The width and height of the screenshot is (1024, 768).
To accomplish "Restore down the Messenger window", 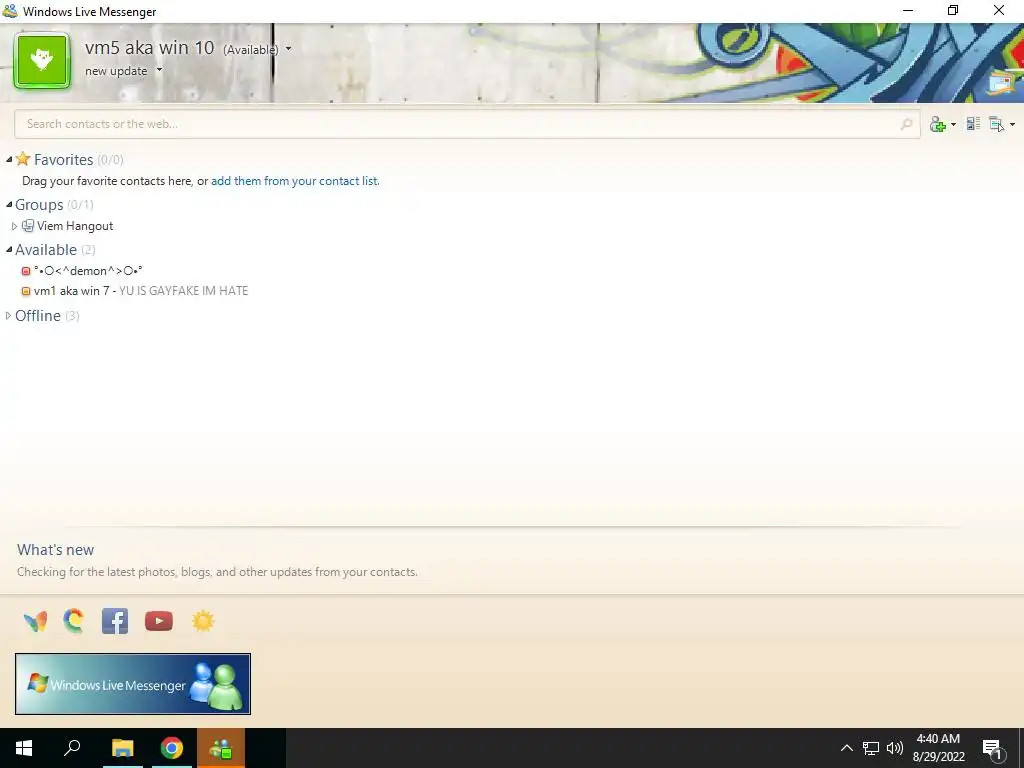I will (953, 10).
